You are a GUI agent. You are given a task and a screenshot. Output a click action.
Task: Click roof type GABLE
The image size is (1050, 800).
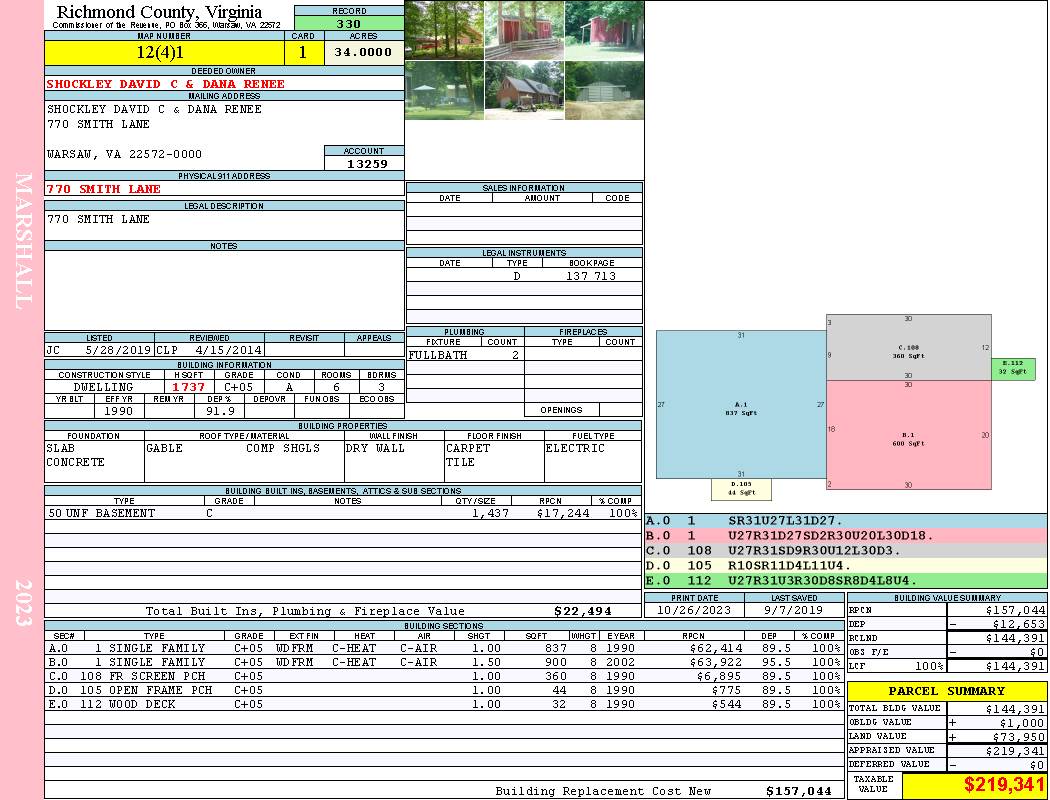tap(164, 448)
